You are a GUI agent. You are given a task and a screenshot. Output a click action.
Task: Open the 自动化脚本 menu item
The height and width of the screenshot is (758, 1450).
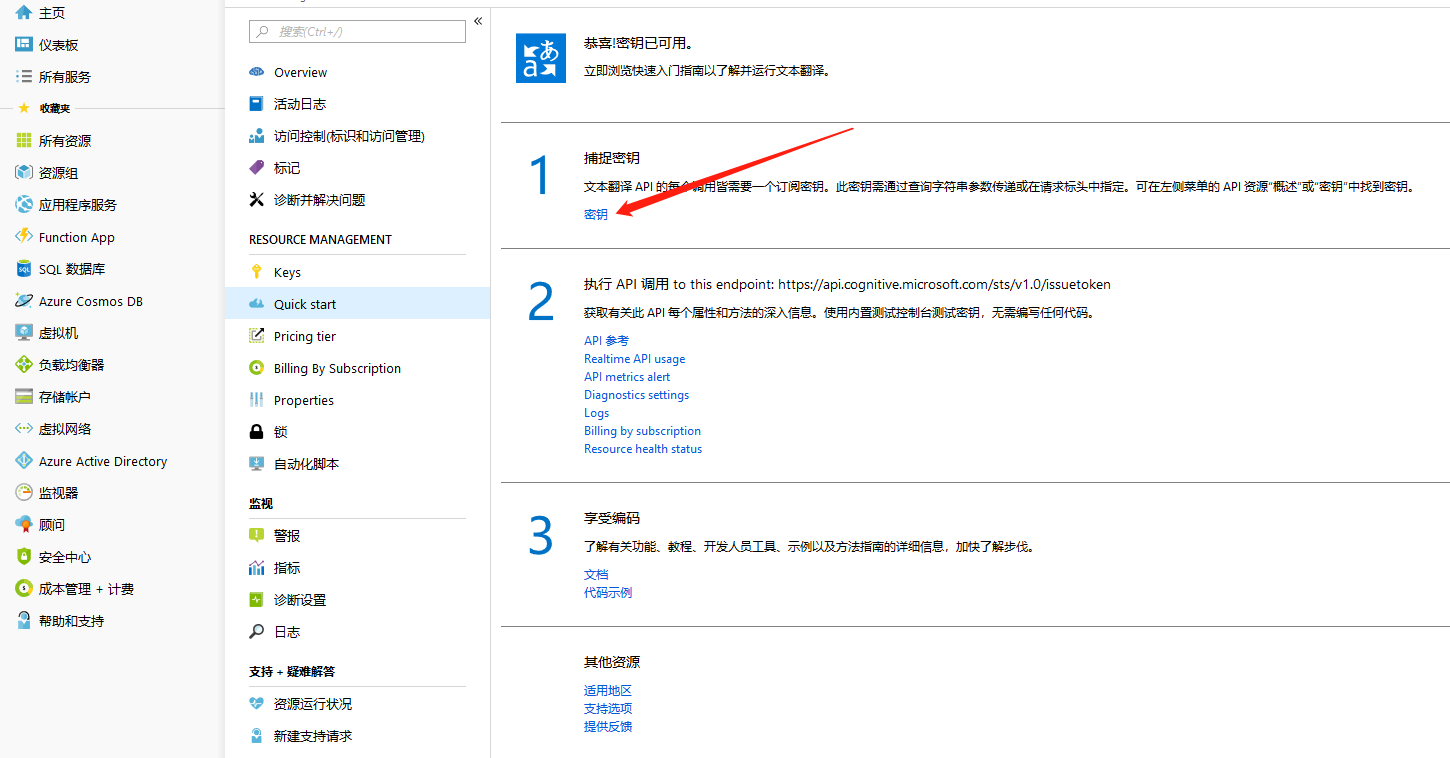point(357,464)
